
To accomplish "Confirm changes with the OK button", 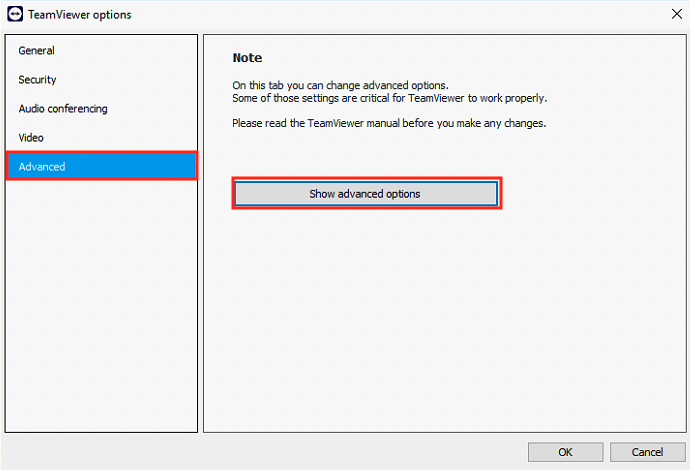I will [x=565, y=452].
